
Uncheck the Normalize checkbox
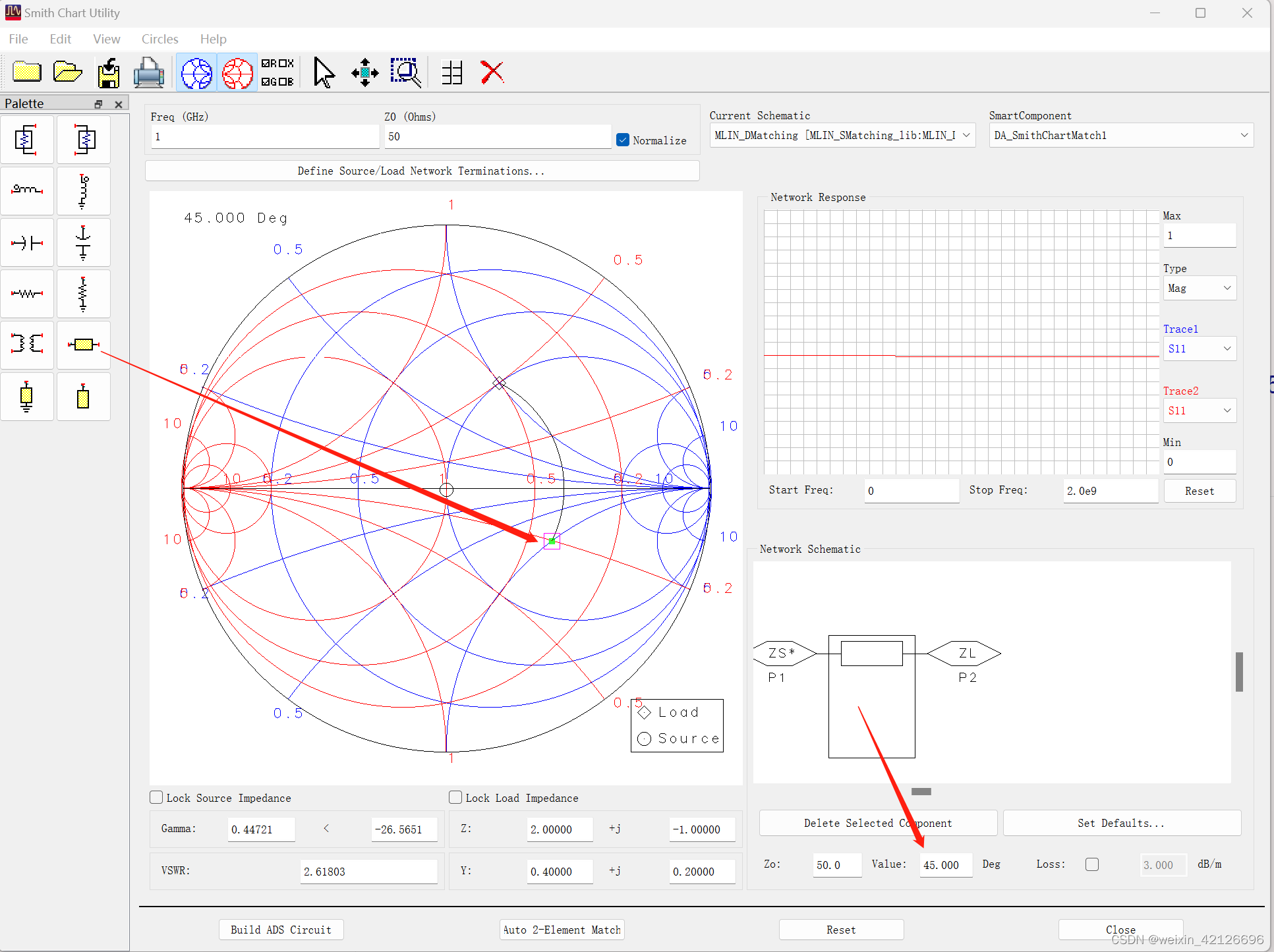coord(623,140)
